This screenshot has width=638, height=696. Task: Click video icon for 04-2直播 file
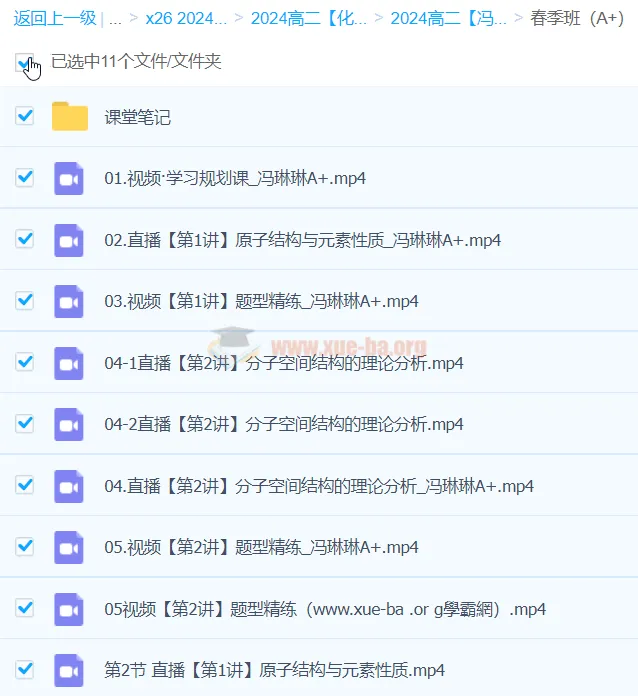pos(69,424)
